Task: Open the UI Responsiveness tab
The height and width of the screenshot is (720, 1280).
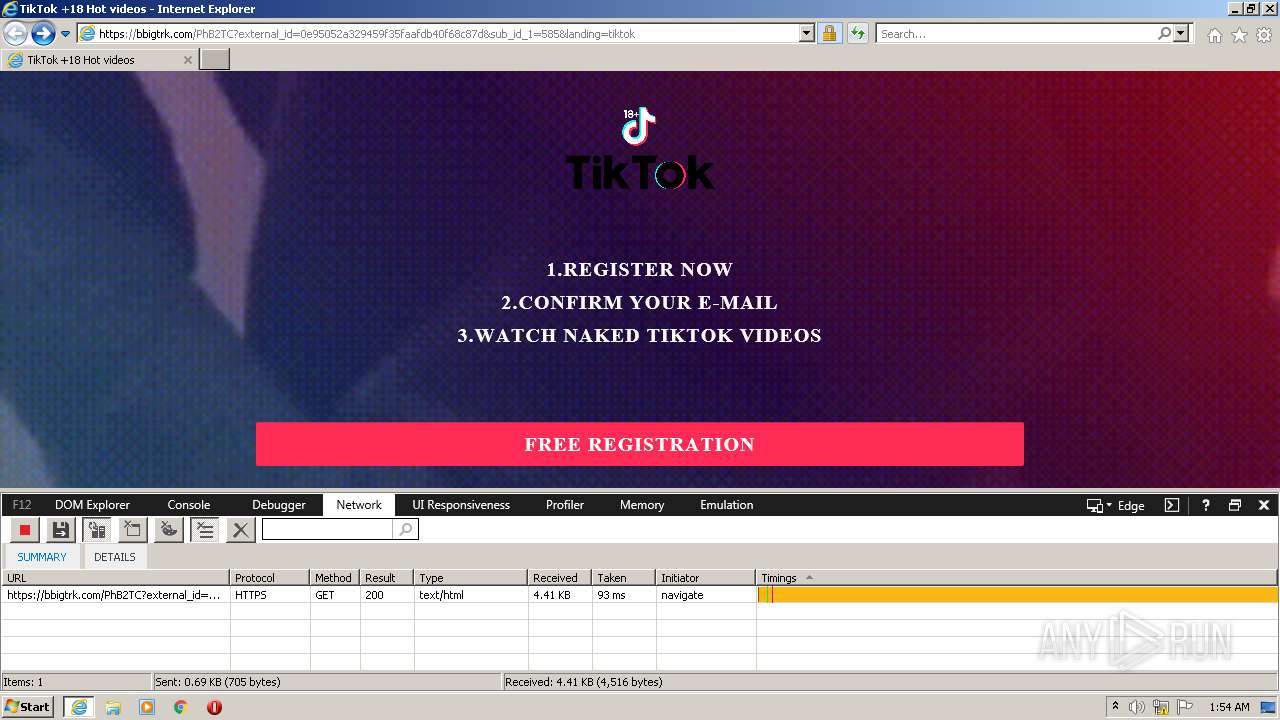Action: point(461,505)
